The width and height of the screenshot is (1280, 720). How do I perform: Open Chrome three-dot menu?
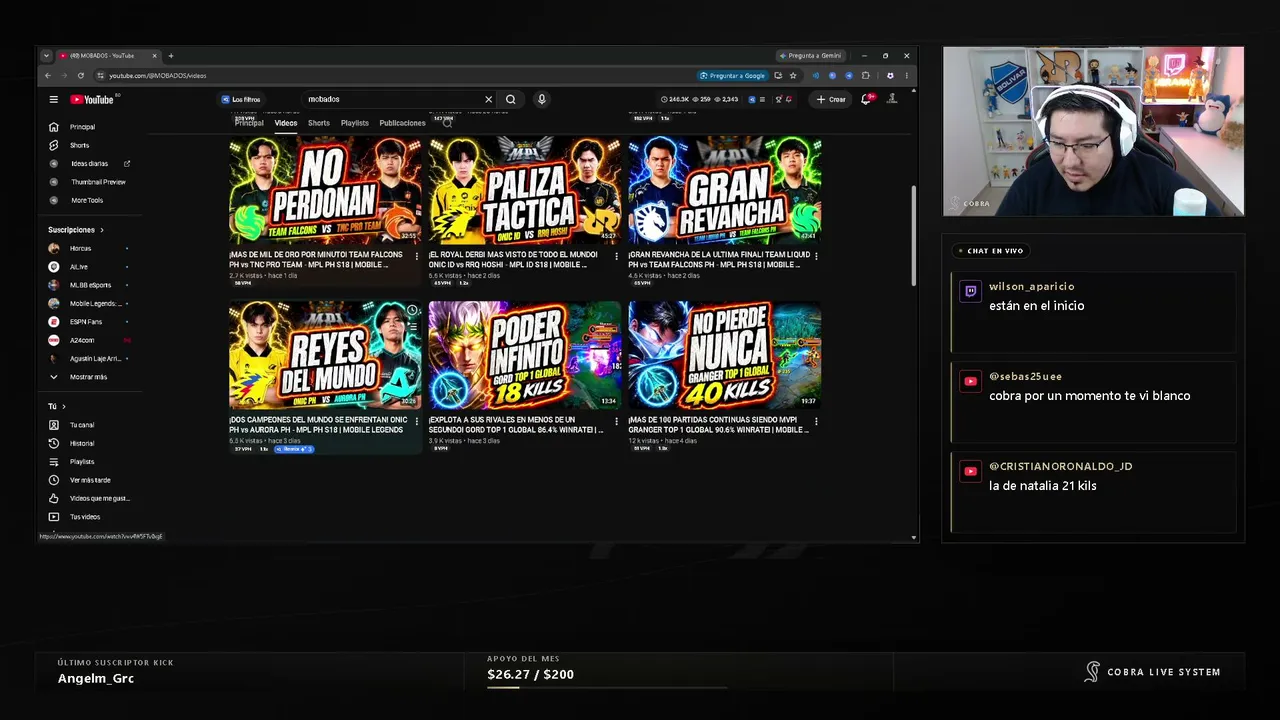click(x=907, y=75)
